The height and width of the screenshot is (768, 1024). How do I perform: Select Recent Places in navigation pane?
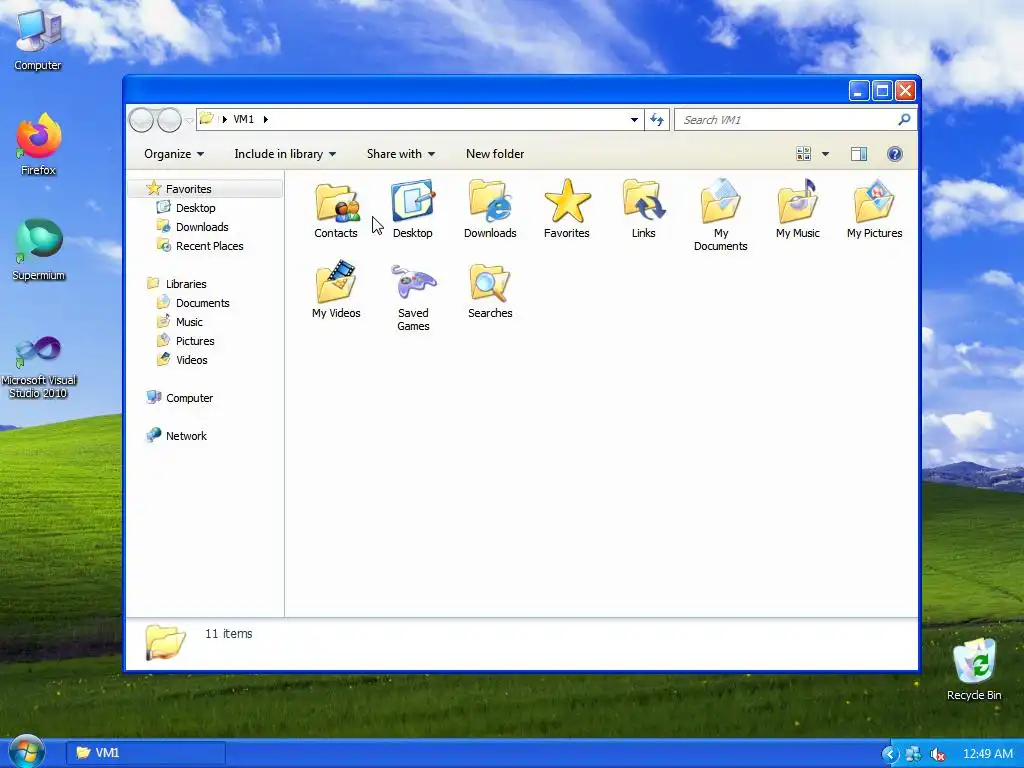(209, 246)
